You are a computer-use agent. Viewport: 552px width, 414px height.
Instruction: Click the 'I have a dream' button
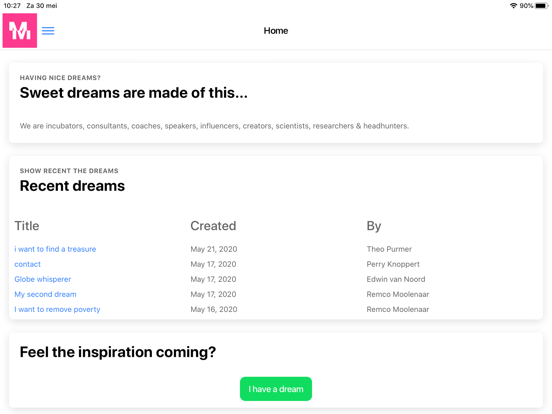(x=276, y=389)
